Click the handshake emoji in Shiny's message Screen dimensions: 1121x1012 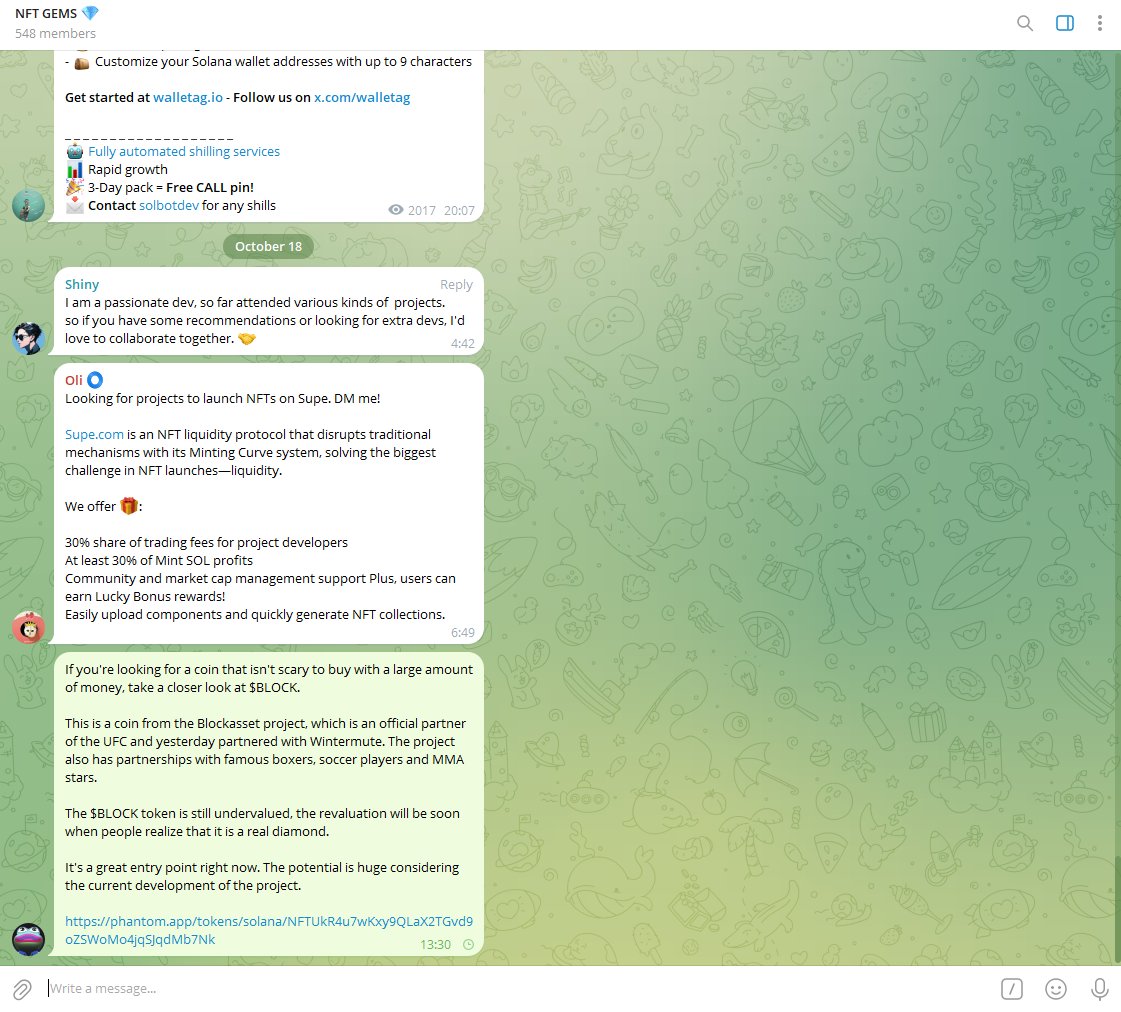[x=247, y=338]
